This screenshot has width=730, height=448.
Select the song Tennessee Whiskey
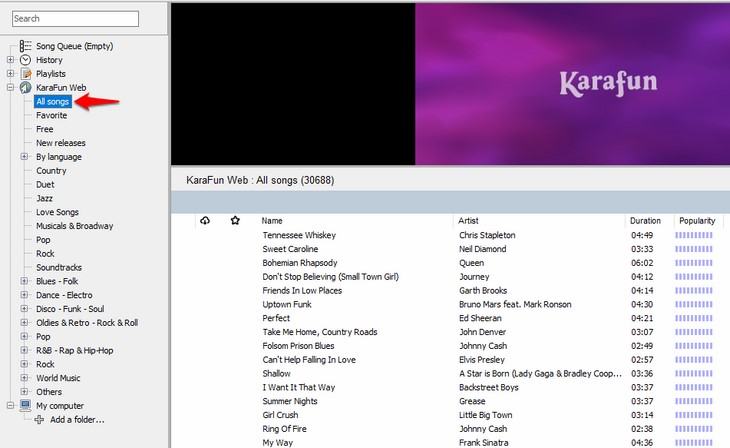299,235
